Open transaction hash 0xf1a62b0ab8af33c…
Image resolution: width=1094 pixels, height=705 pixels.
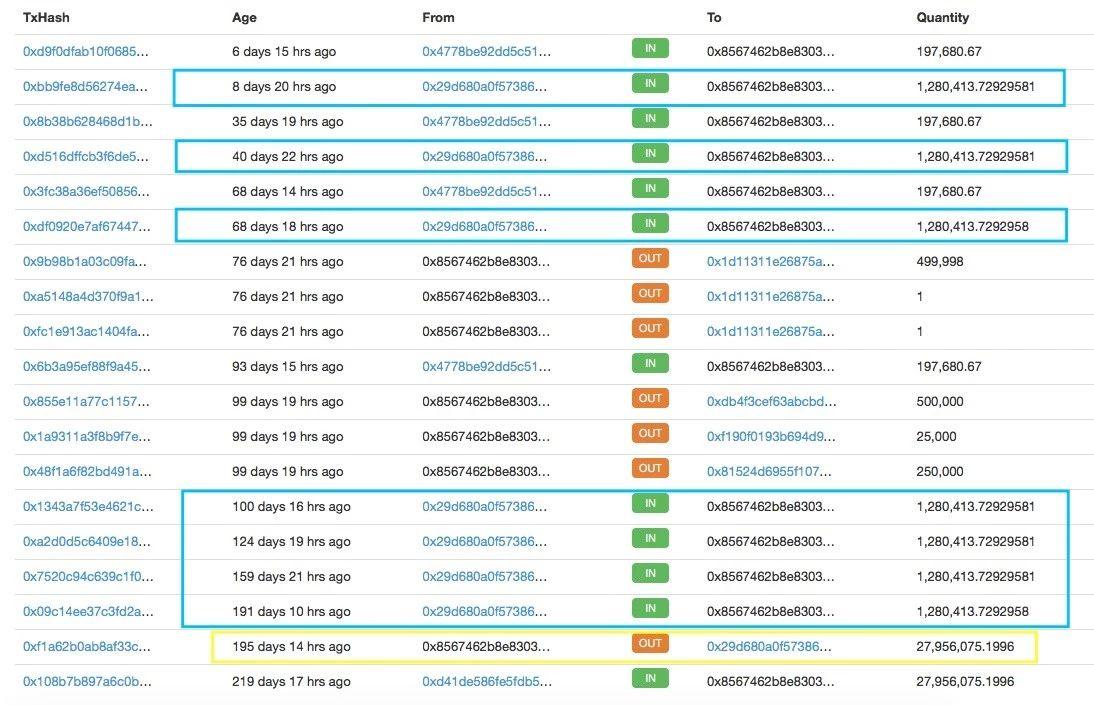[87, 646]
